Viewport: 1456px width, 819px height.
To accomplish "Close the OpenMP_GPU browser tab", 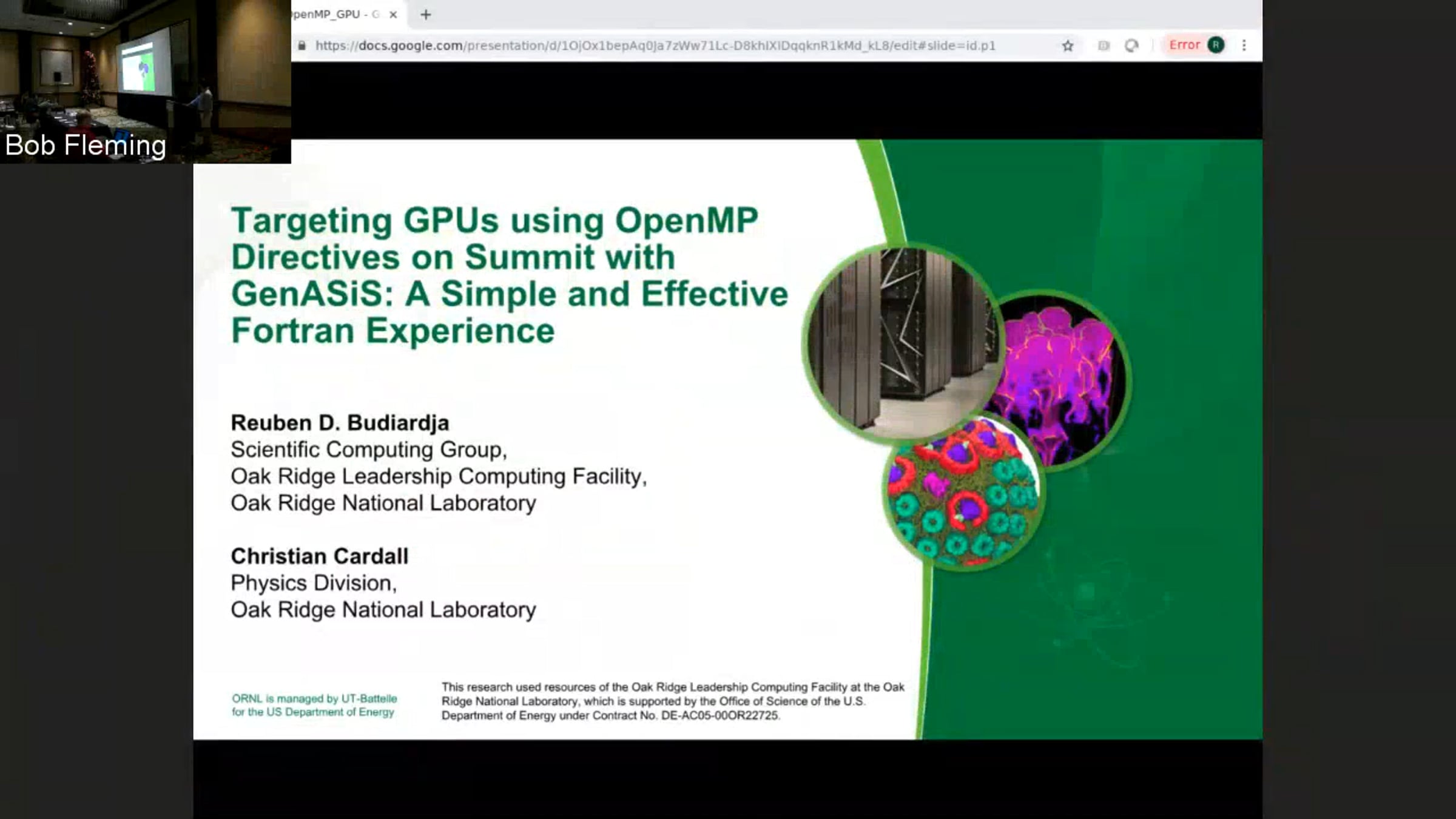I will [393, 15].
